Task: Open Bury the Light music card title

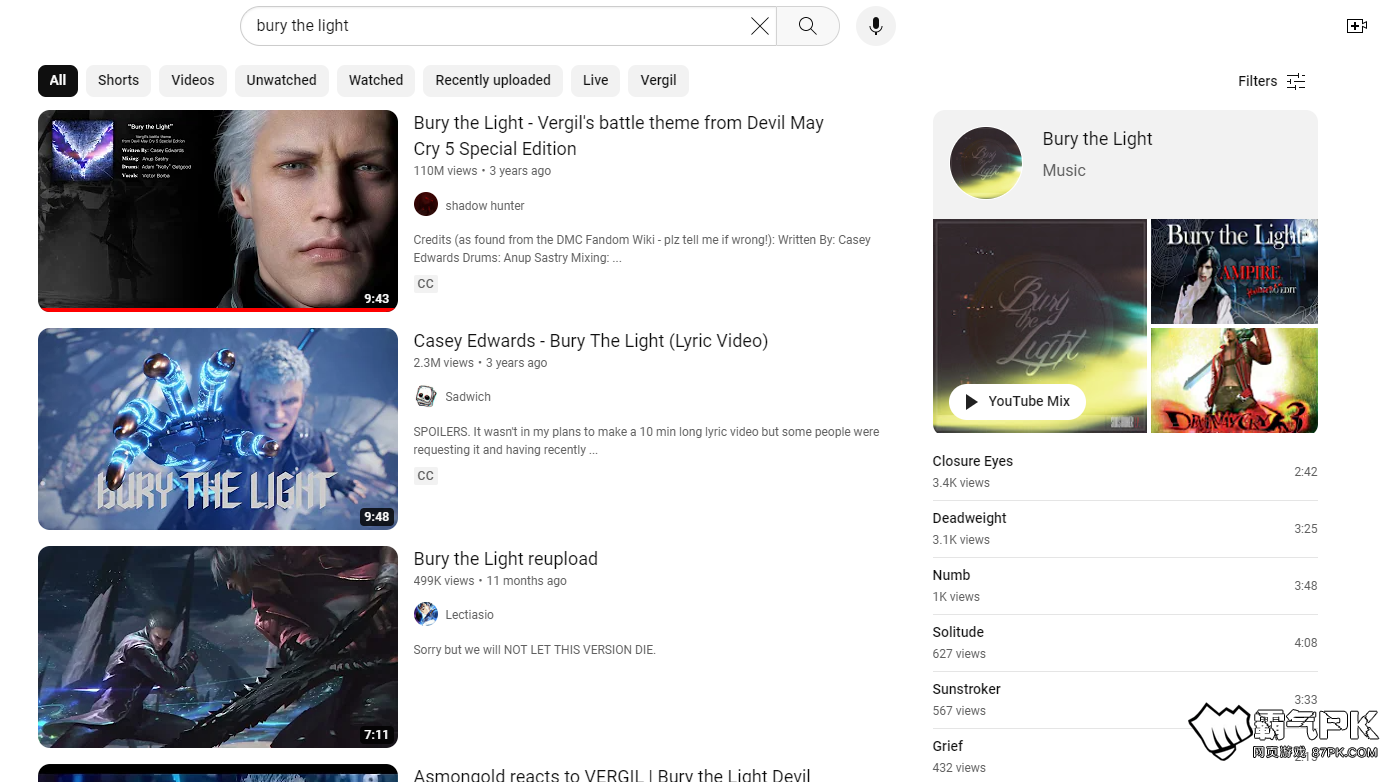Action: 1097,139
